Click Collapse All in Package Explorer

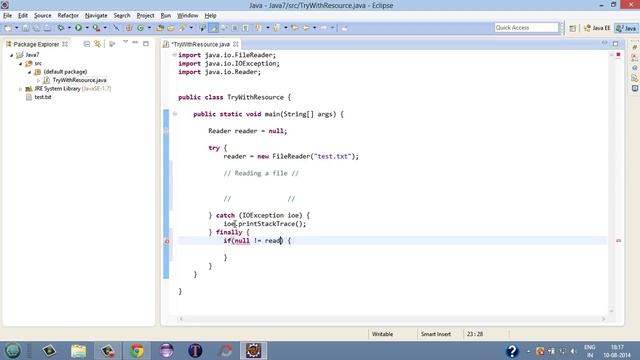(87, 44)
